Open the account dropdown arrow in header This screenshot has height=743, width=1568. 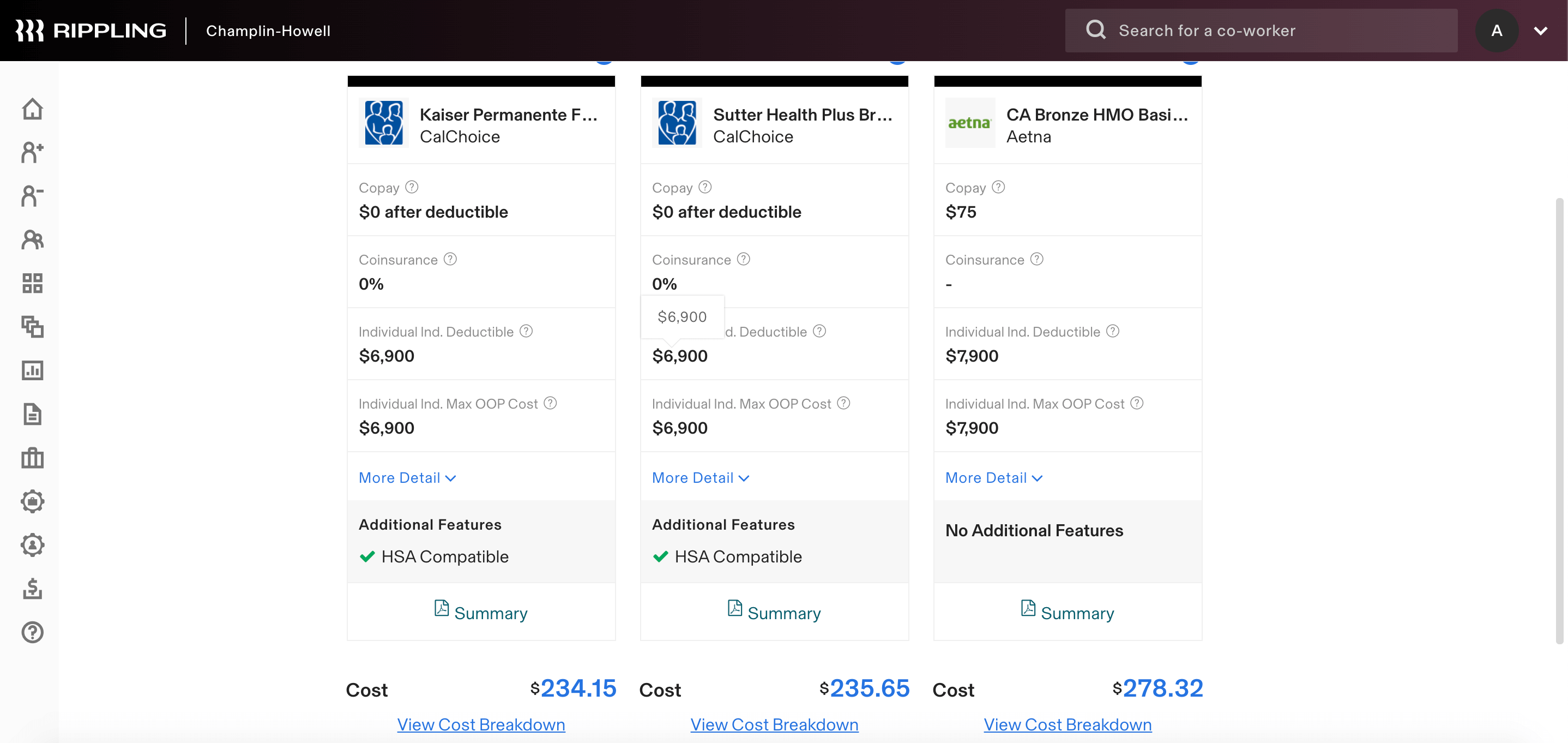(1541, 31)
